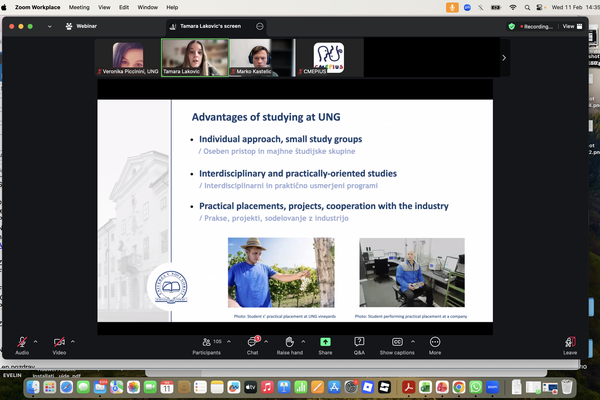Expand the chevron next to window controls
Viewport: 600px width, 400px height.
49,26
